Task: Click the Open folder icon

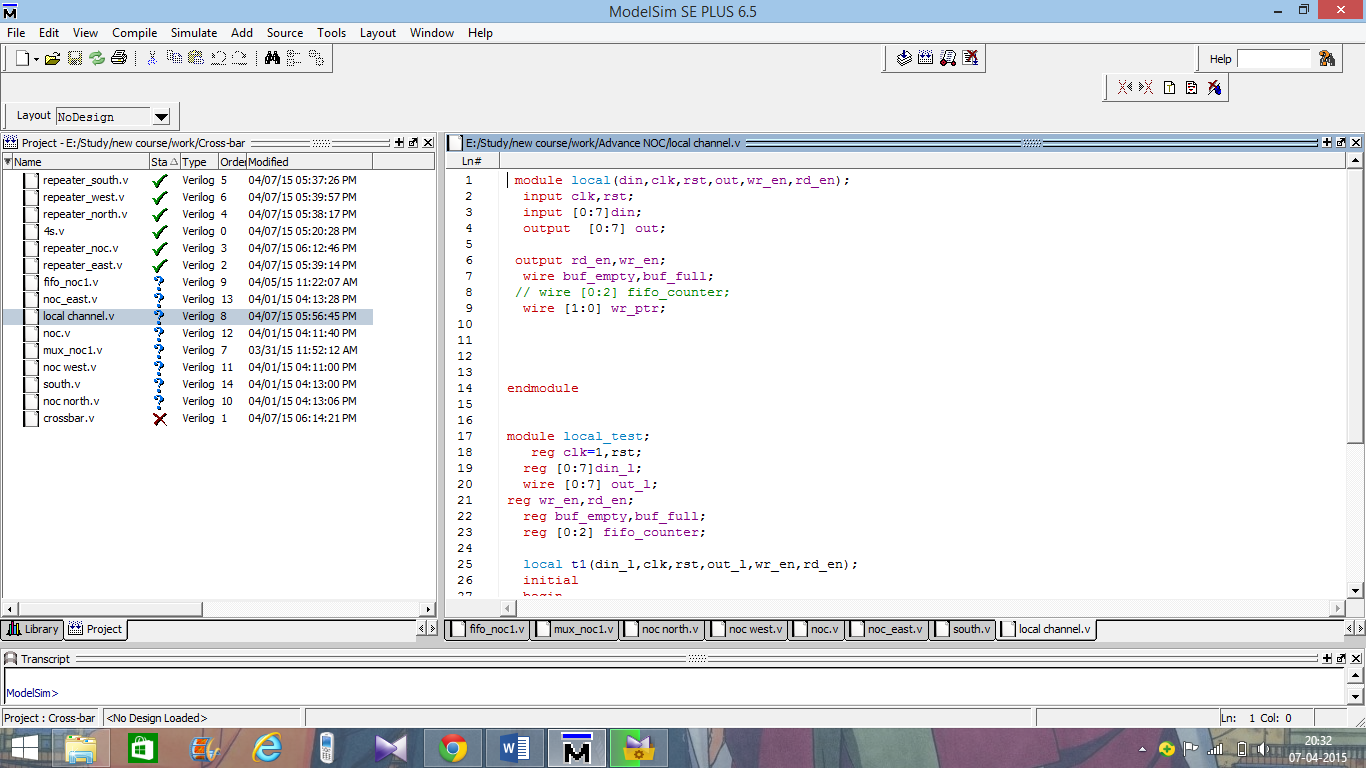Action: coord(53,58)
